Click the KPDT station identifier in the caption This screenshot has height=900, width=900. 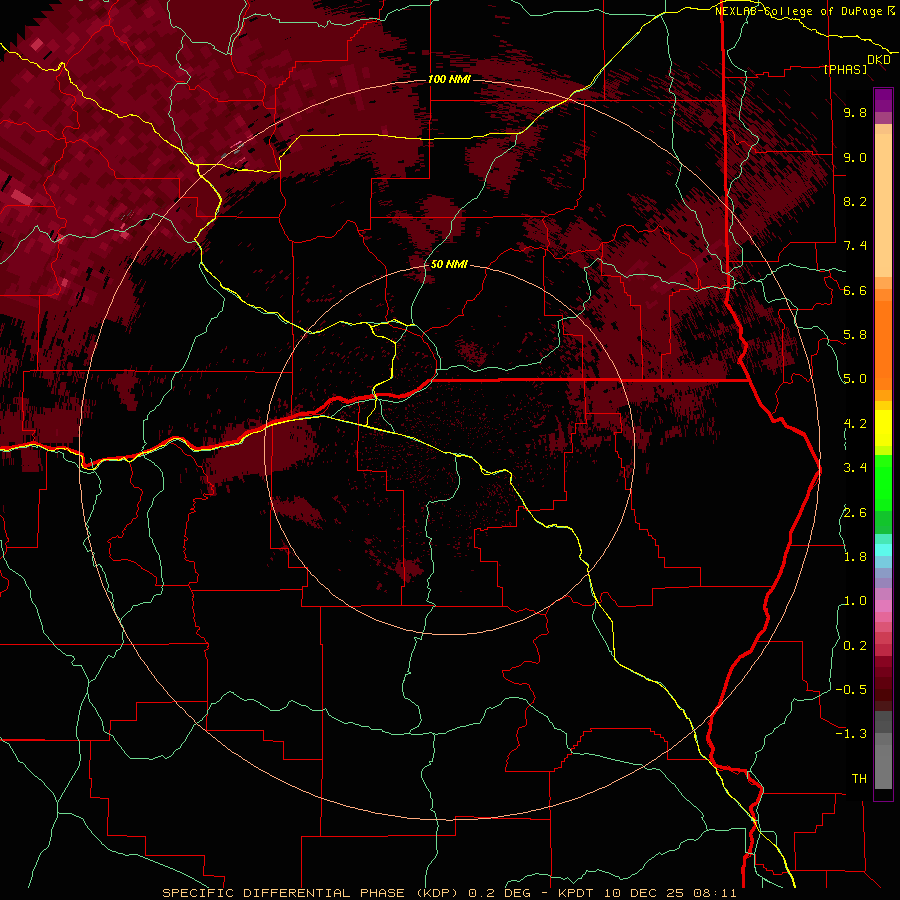tap(578, 893)
